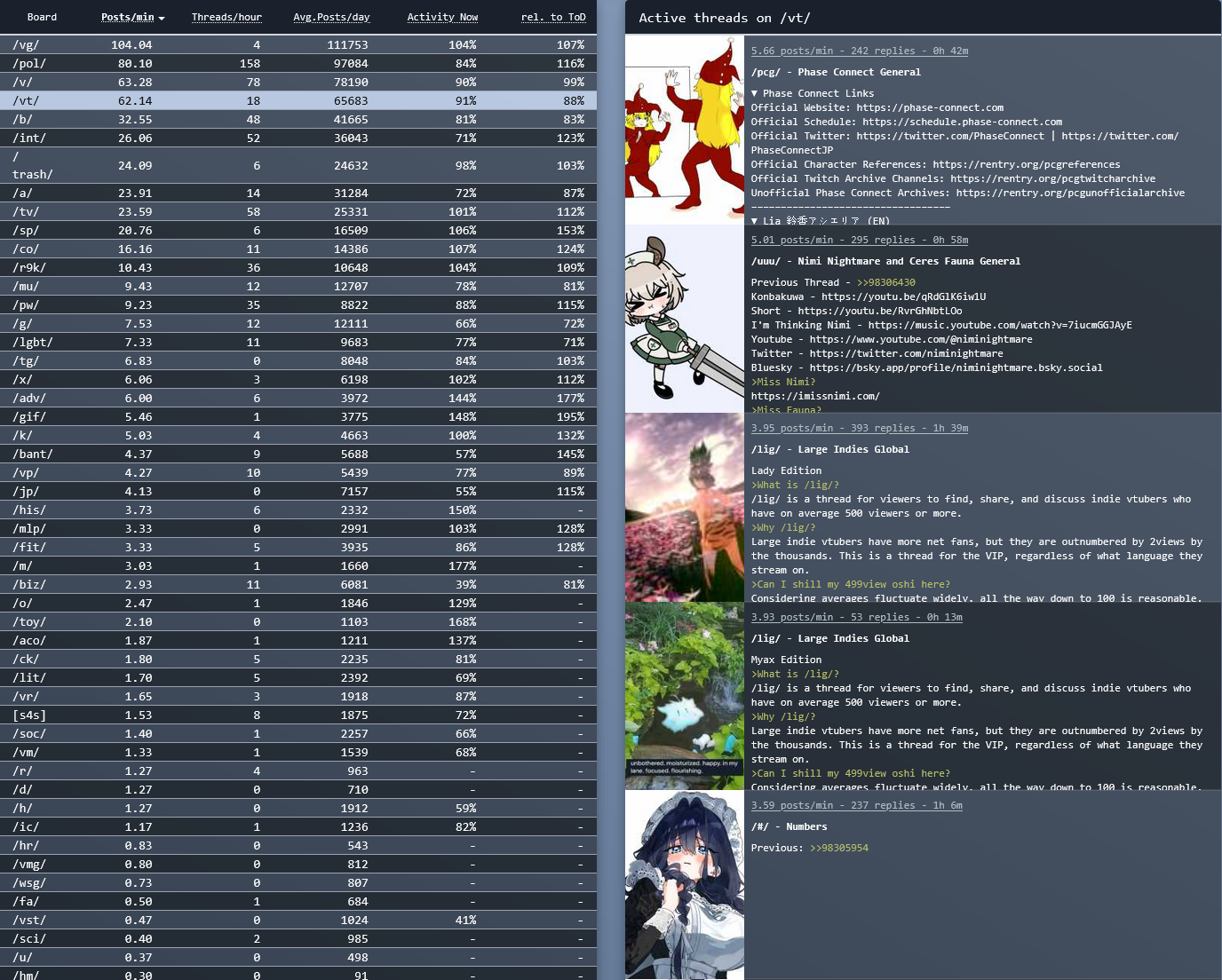Select the /co/ board row

(x=298, y=249)
